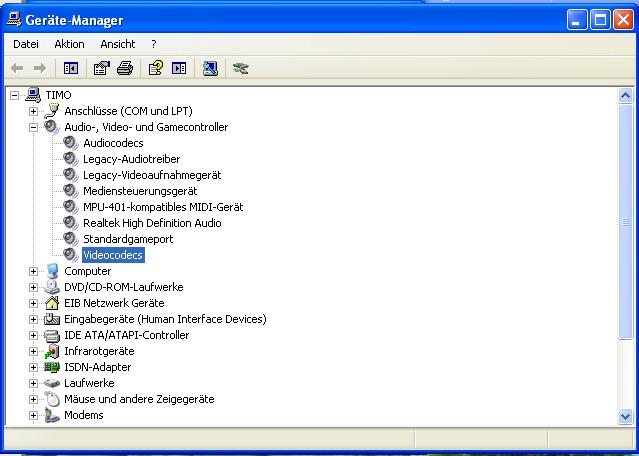Image resolution: width=639 pixels, height=456 pixels.
Task: Expand DVD/CD-ROM-Laufwerke
Action: click(33, 287)
